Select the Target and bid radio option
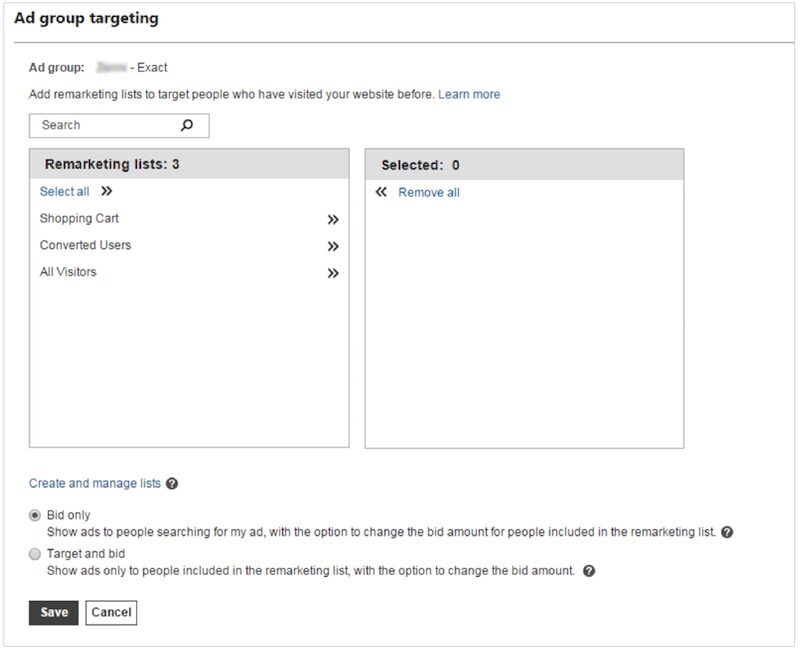Screen dimensions: 800x651 click(36, 554)
